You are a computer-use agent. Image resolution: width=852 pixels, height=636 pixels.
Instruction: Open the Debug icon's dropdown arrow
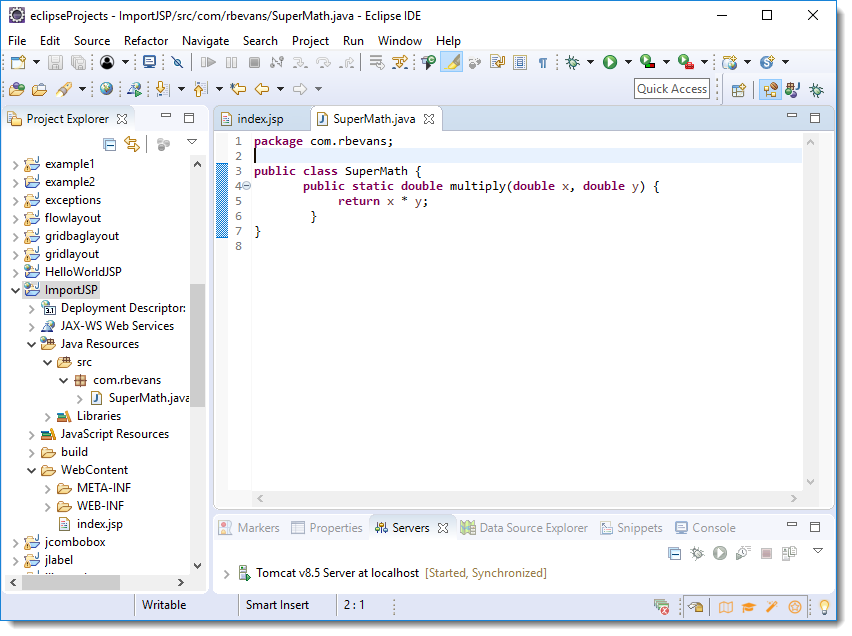(590, 63)
